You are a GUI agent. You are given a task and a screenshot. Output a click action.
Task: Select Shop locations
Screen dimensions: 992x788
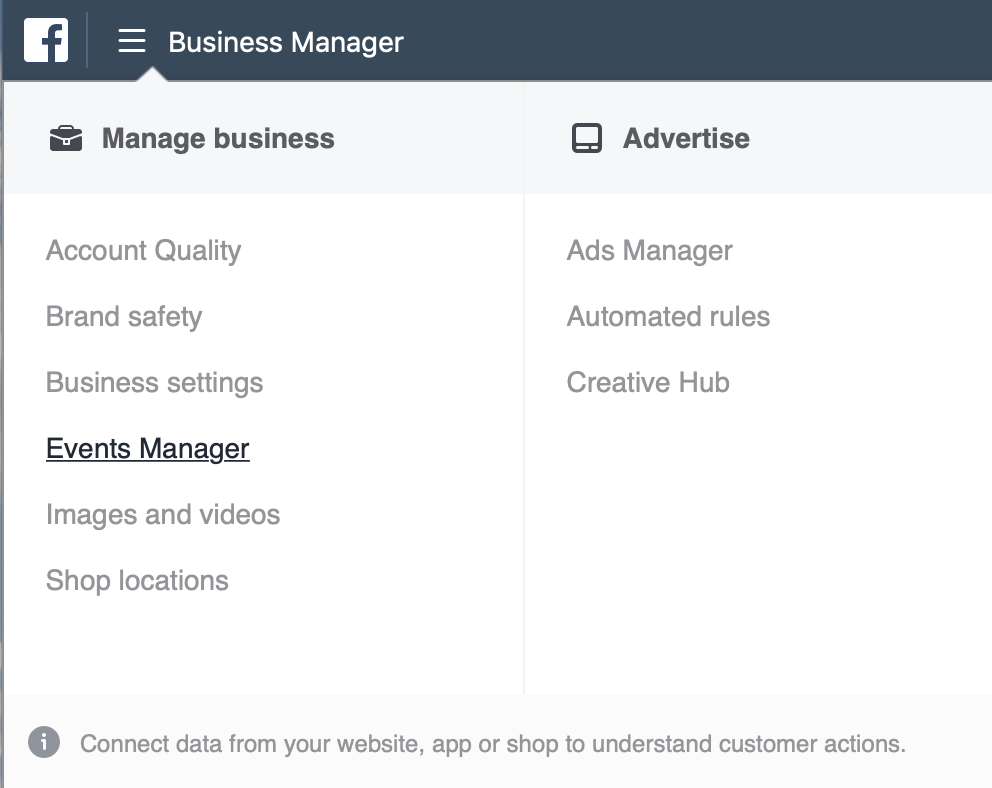(137, 581)
